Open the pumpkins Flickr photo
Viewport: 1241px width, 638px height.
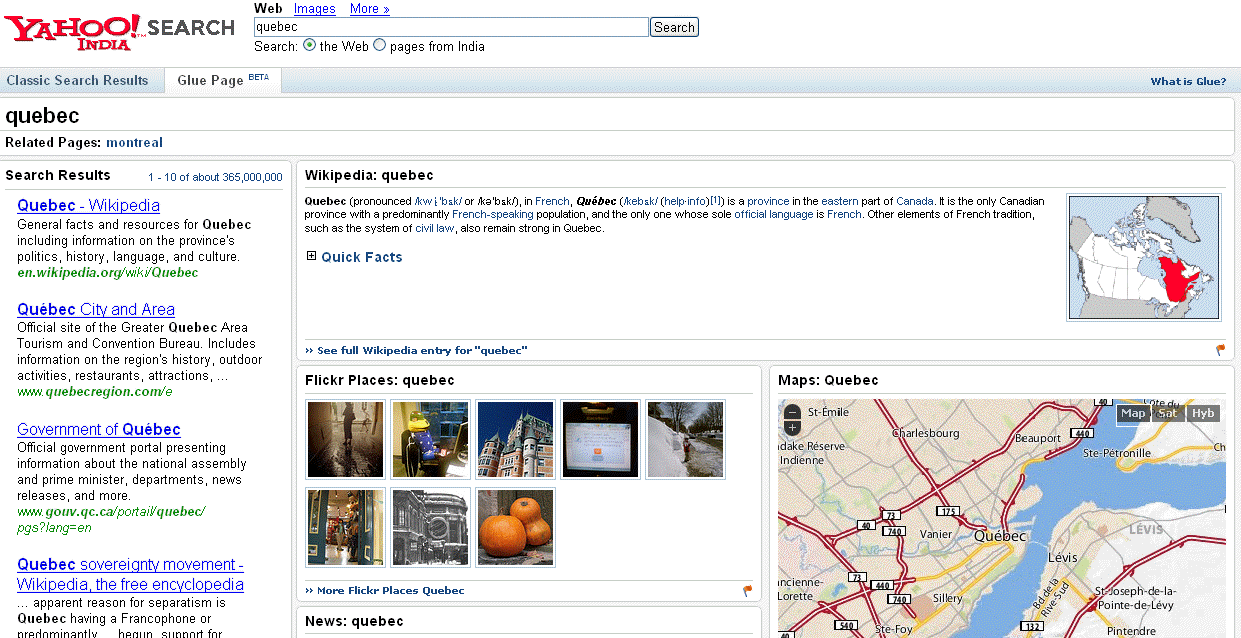tap(515, 527)
